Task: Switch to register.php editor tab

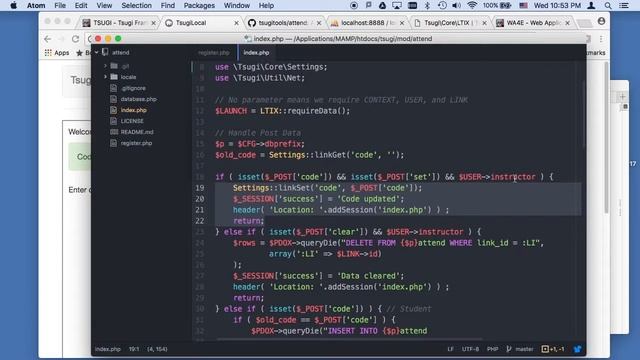Action: pyautogui.click(x=213, y=53)
